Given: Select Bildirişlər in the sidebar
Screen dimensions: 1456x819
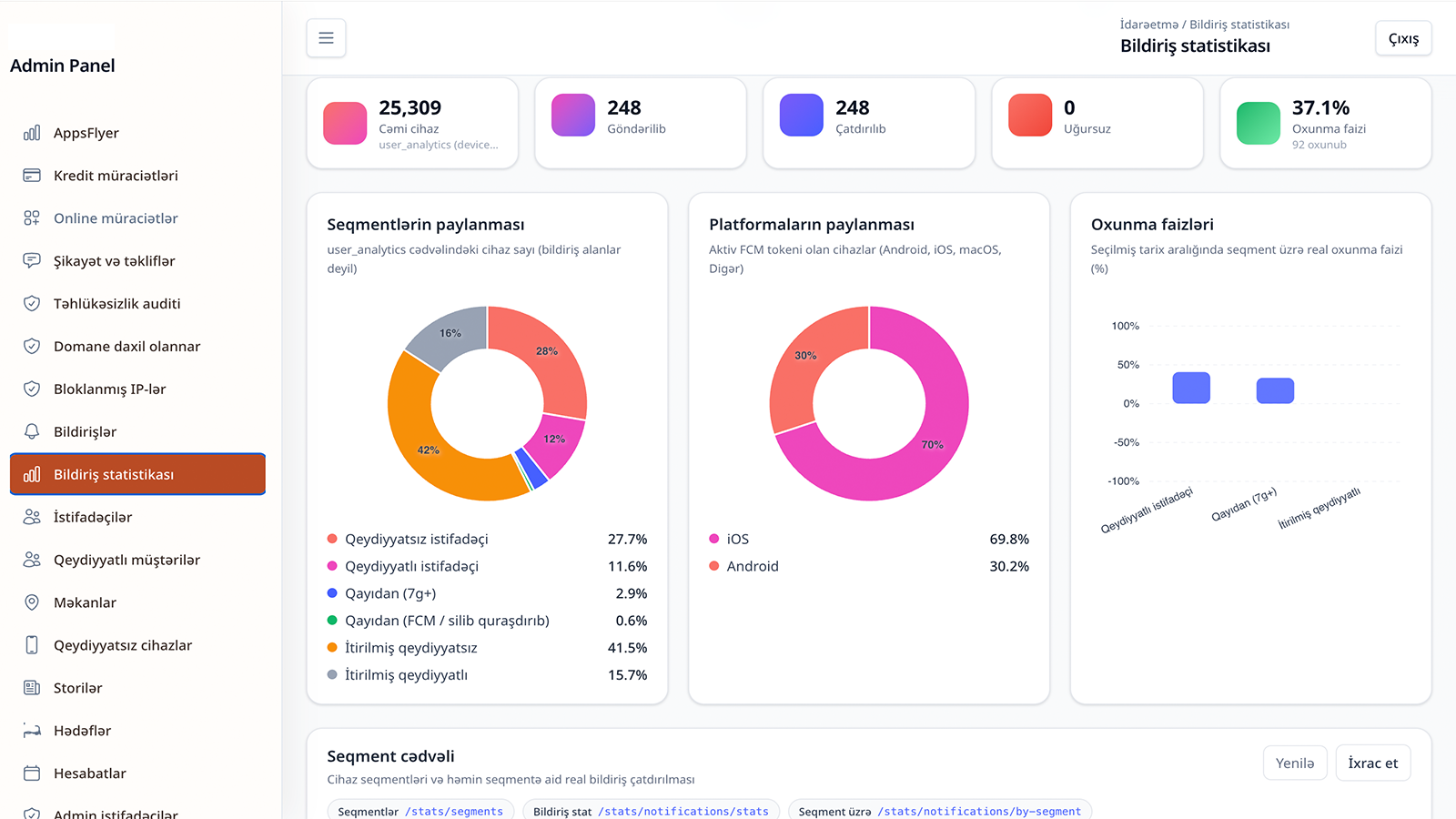Looking at the screenshot, I should click(137, 432).
